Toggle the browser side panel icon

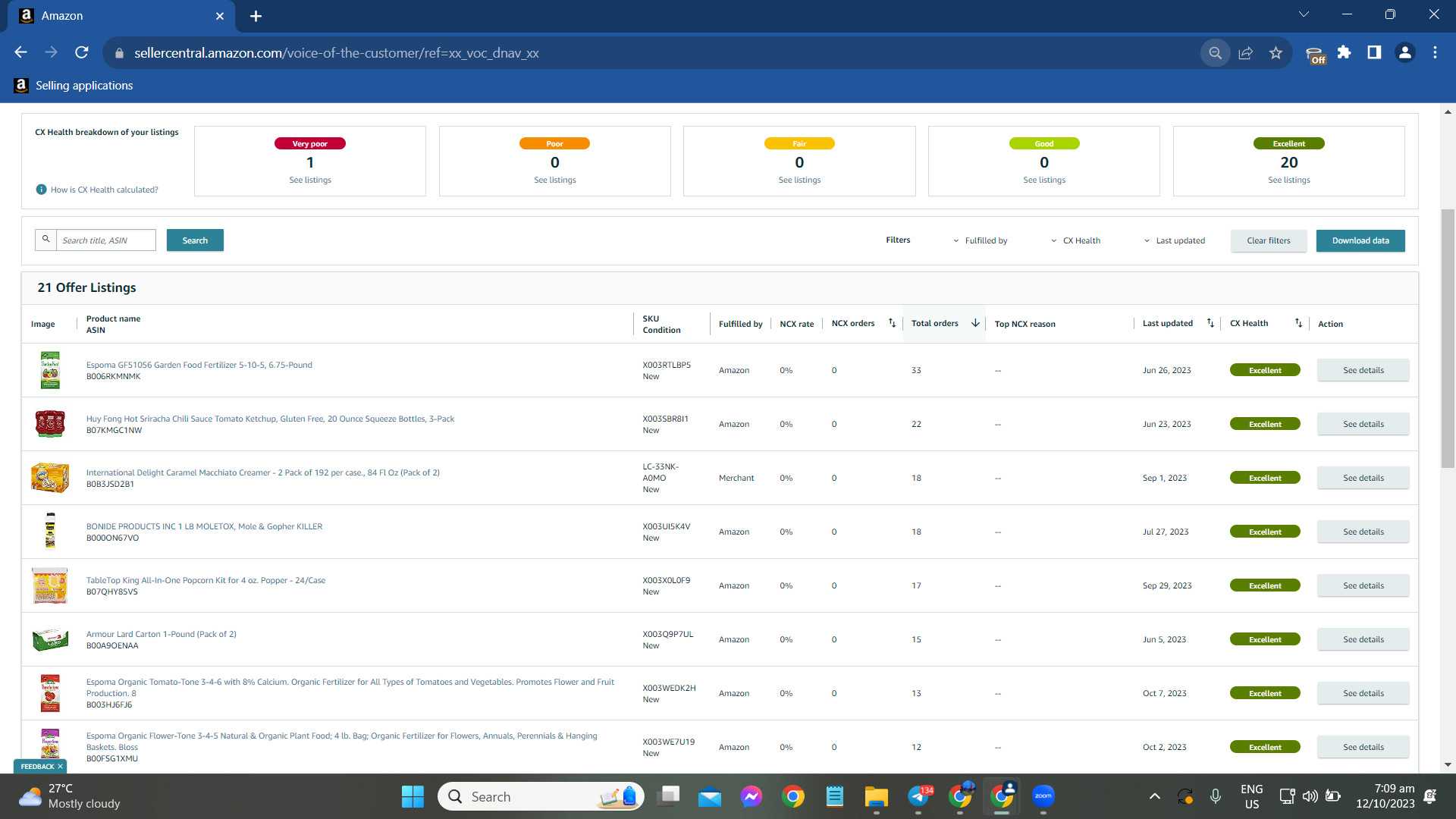point(1374,52)
